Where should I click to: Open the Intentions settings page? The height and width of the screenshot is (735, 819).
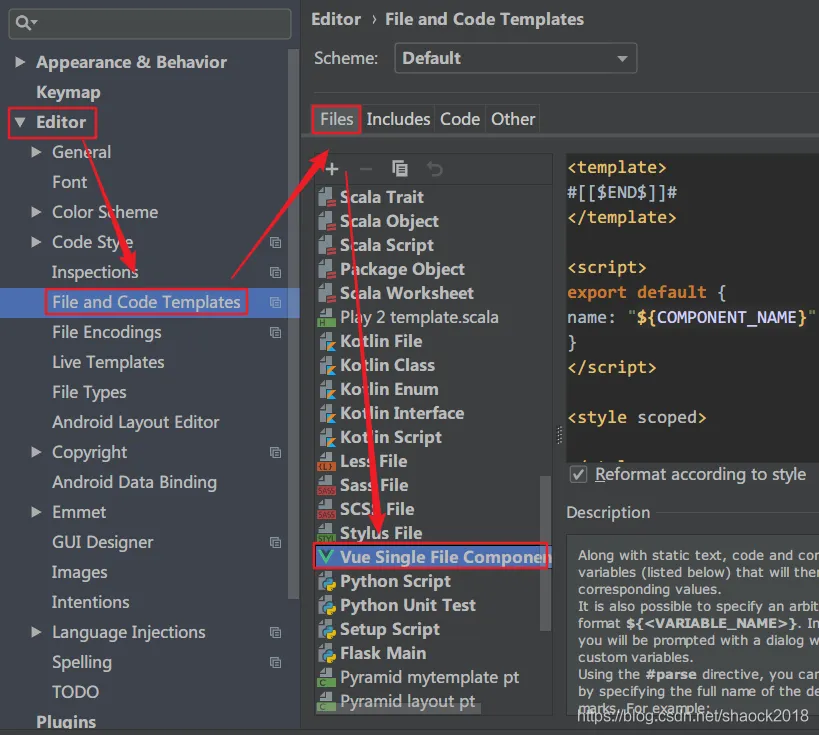pyautogui.click(x=90, y=602)
